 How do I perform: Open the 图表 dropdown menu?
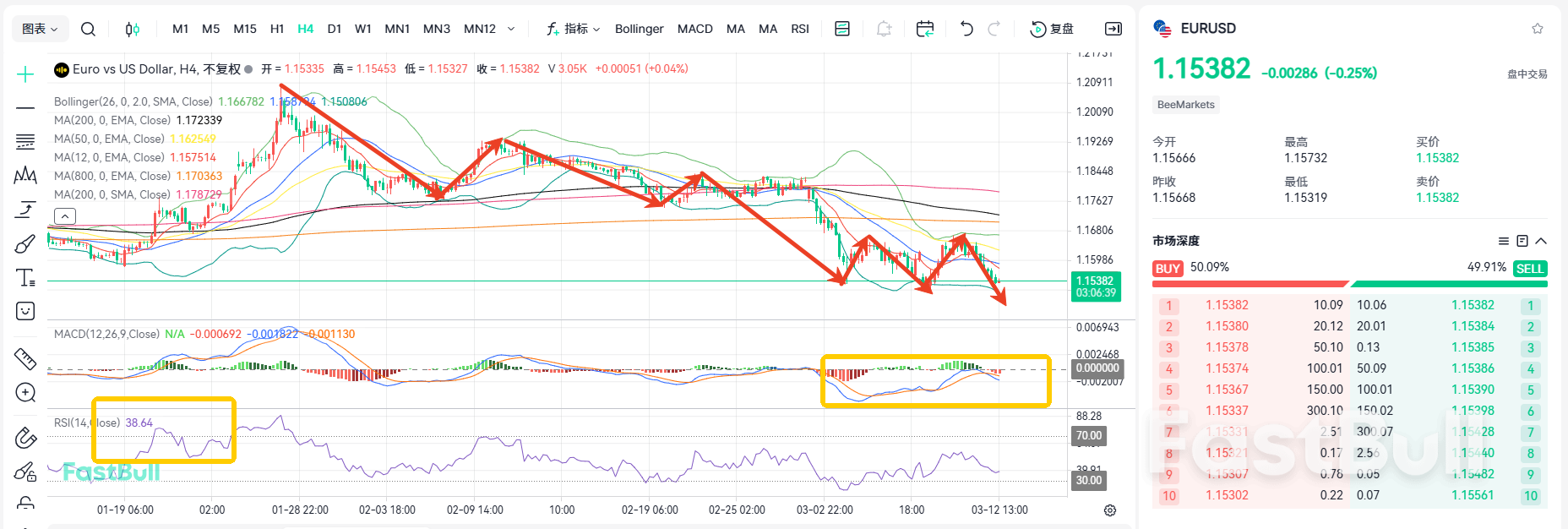tap(40, 29)
